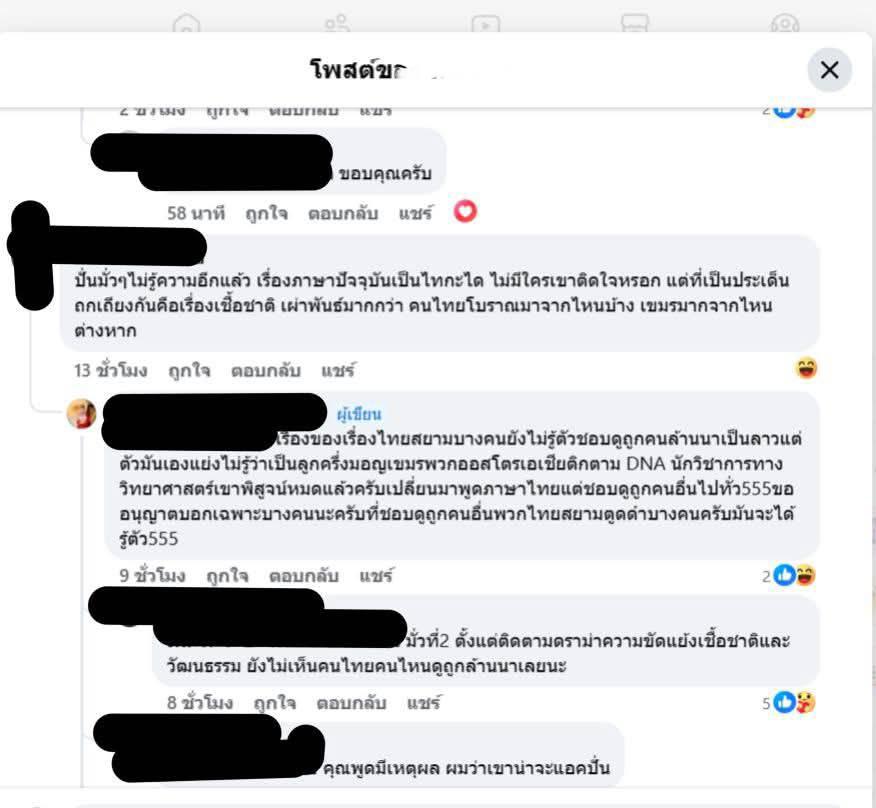876x808 pixels.
Task: Click laughing emoji reaction on 13-hour comment
Action: pos(806,369)
